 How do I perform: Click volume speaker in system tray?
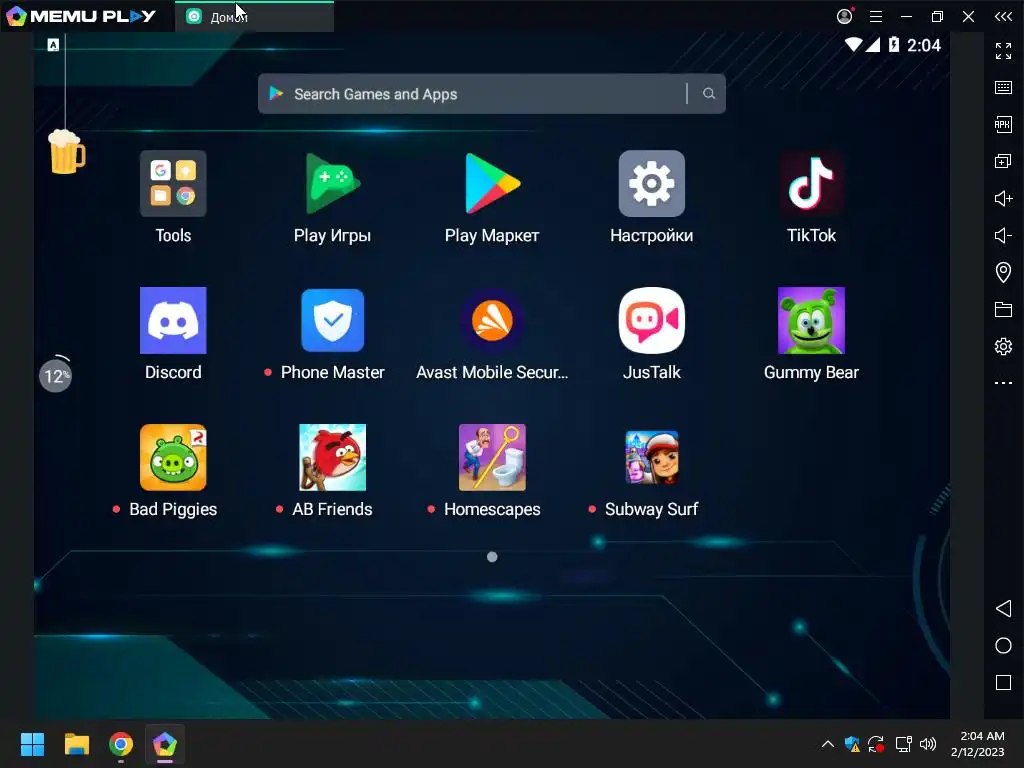tap(928, 744)
